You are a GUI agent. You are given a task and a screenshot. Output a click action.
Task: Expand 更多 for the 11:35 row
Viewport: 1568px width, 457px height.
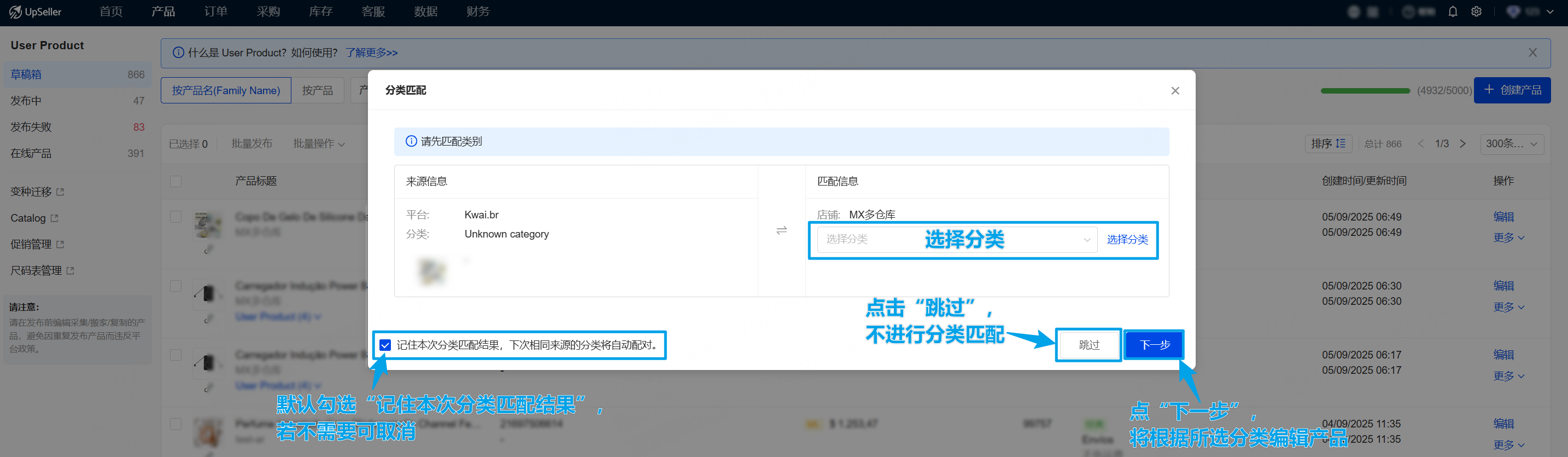point(1508,445)
